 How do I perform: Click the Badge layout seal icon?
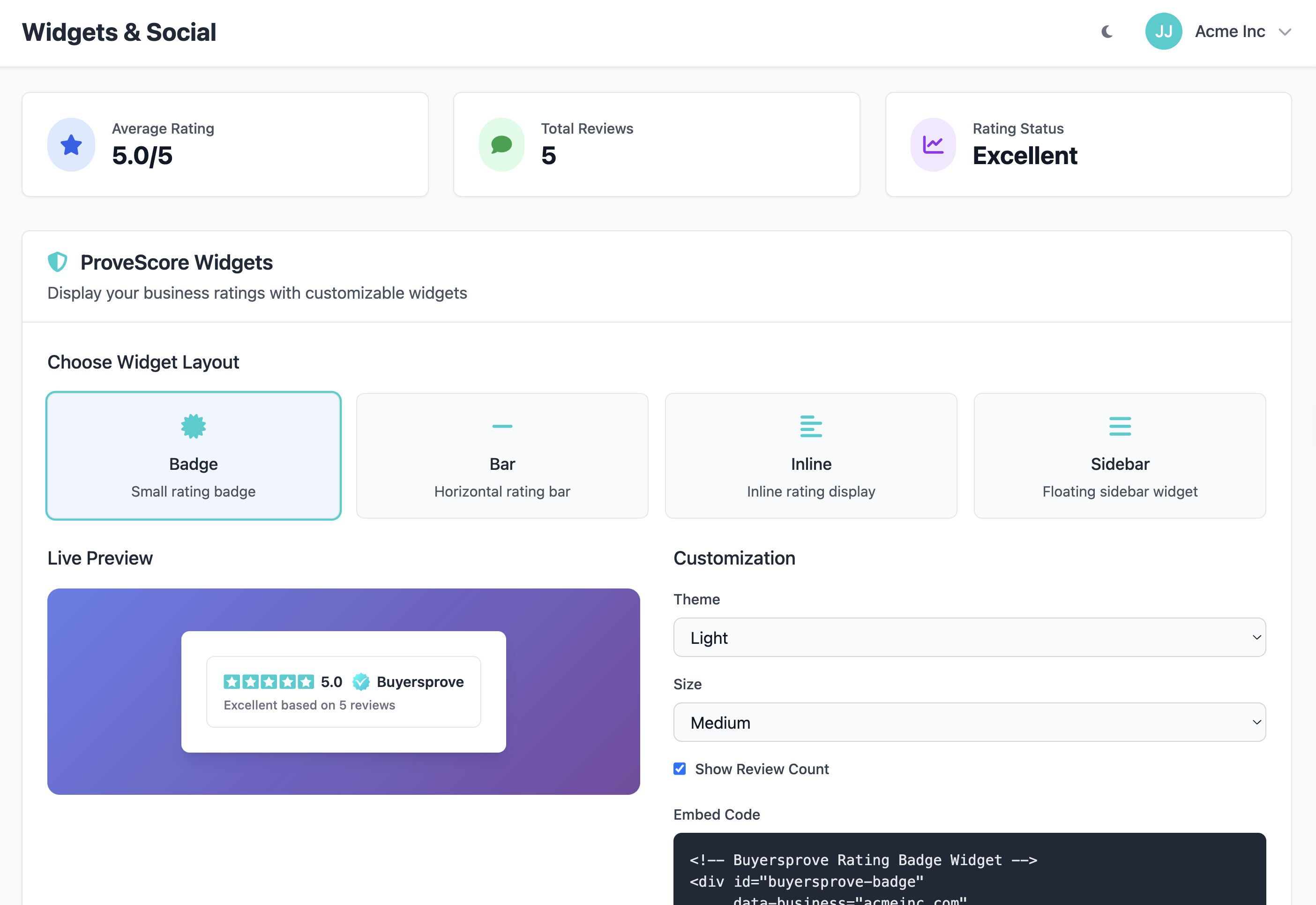tap(193, 426)
